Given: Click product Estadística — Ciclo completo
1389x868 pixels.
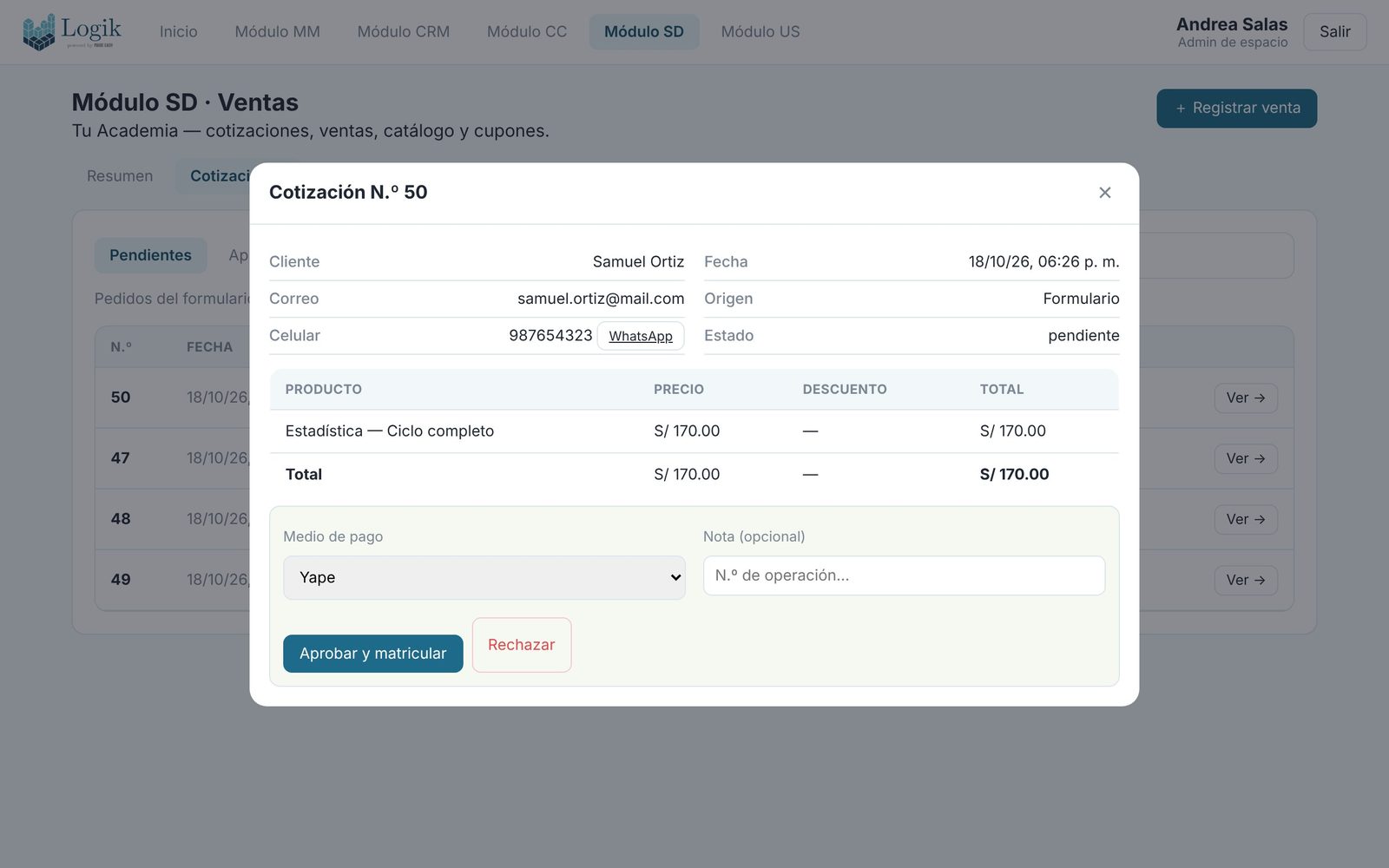Looking at the screenshot, I should (390, 431).
